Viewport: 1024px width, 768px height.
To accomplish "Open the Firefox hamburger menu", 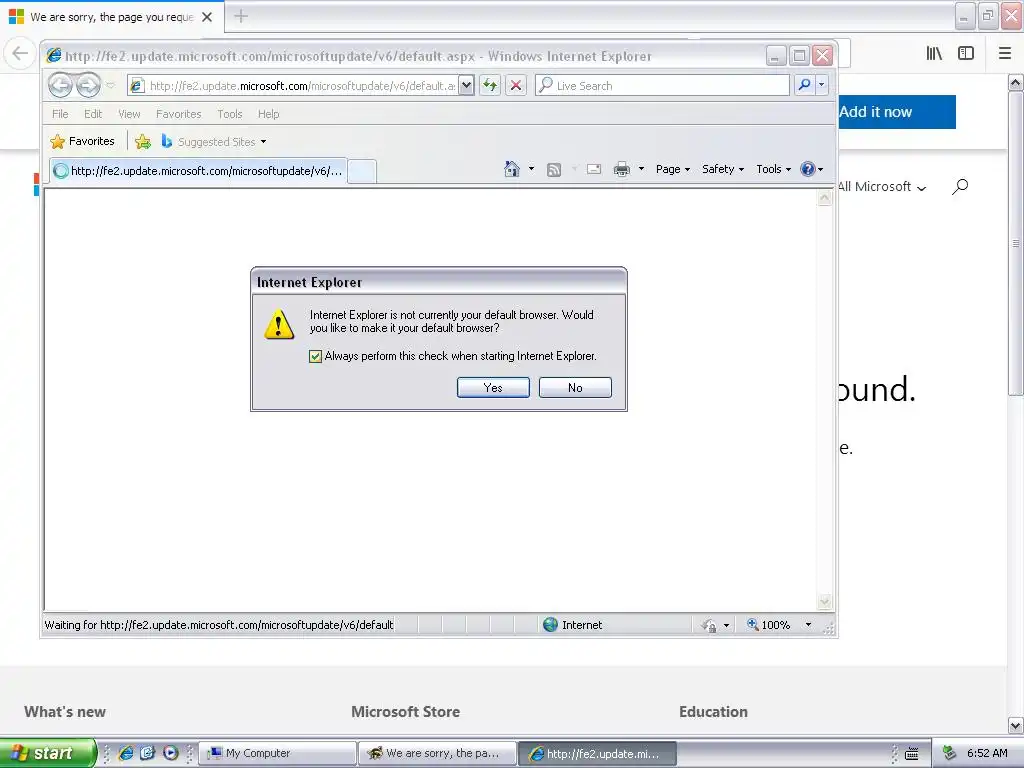I will [1005, 54].
